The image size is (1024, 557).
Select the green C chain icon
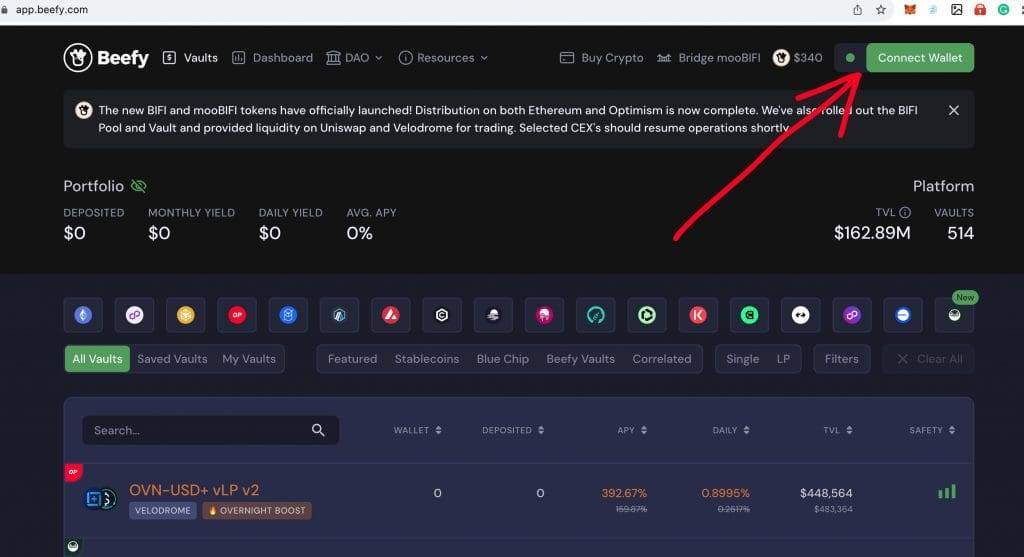[x=749, y=315]
